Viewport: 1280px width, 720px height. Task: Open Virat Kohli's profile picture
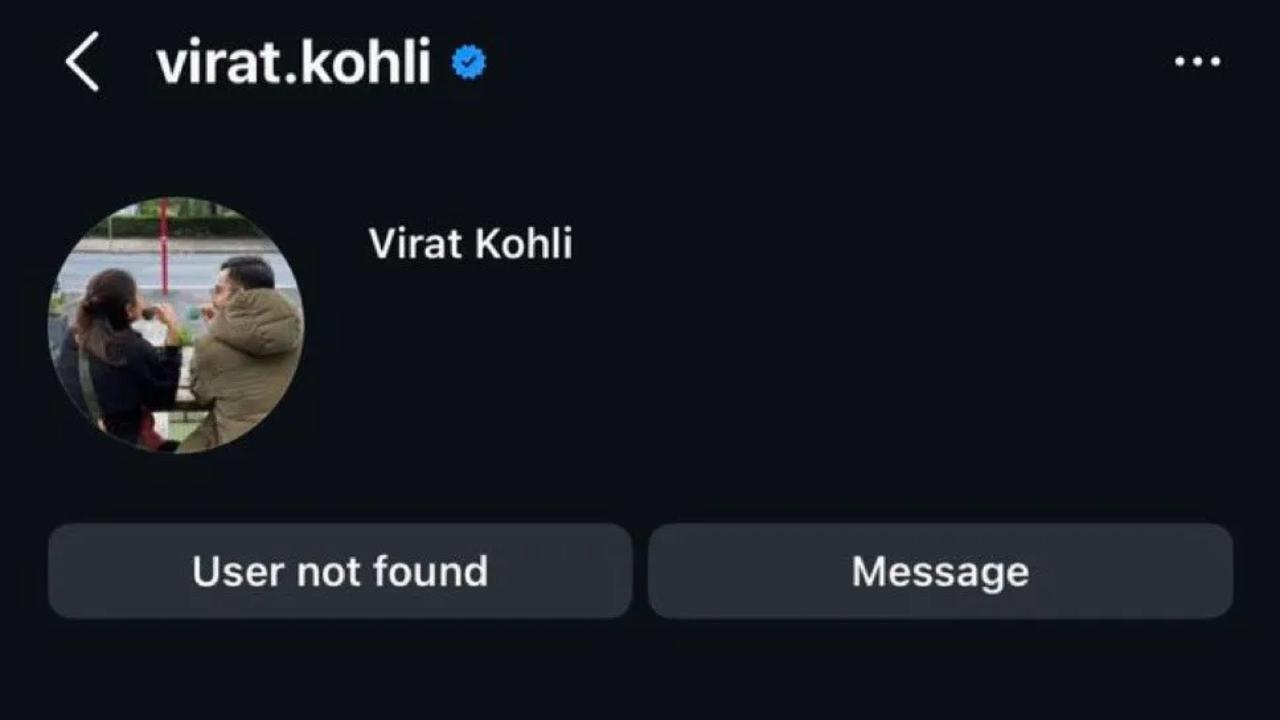pyautogui.click(x=176, y=325)
